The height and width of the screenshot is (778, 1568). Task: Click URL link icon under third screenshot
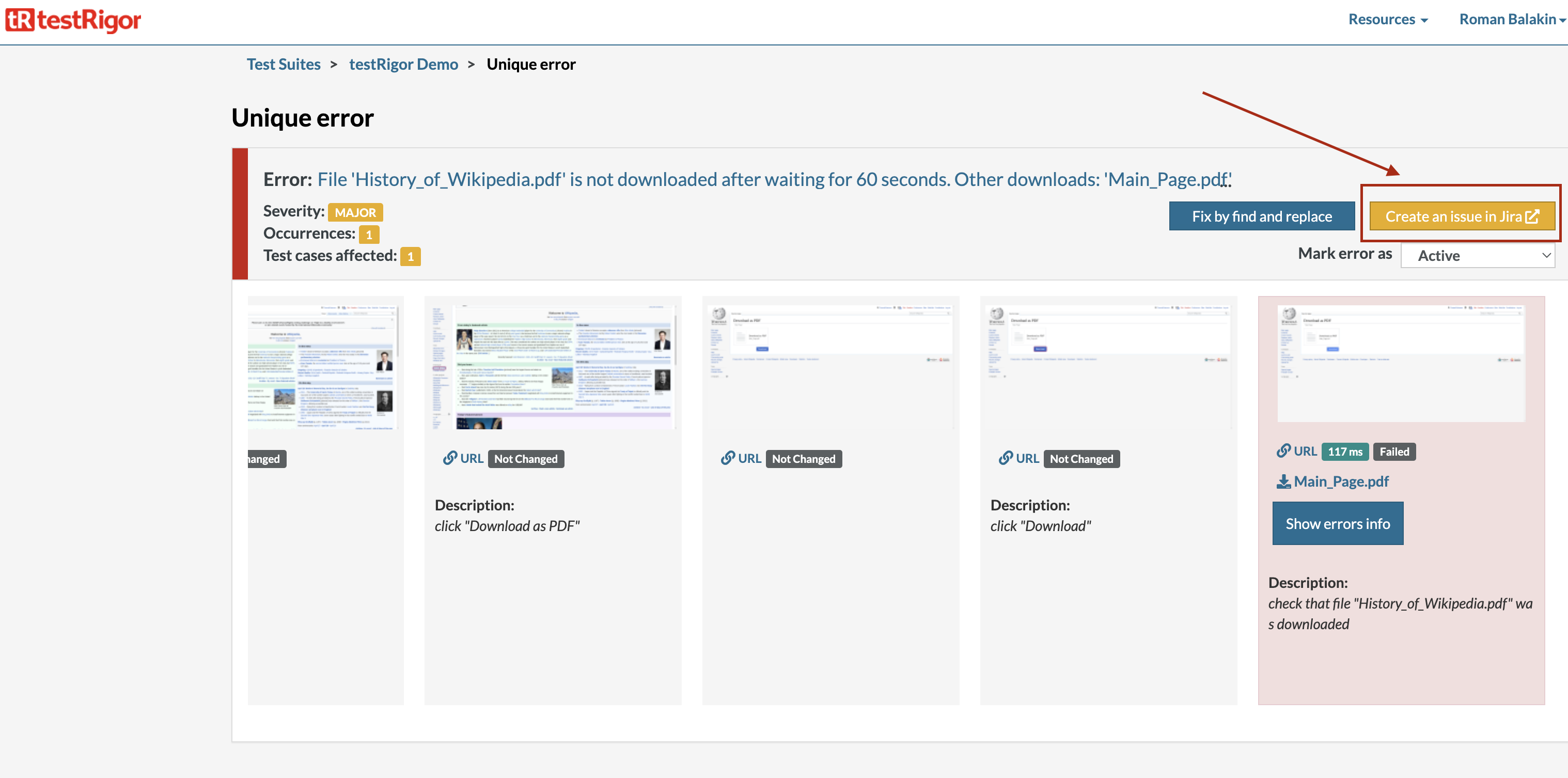[727, 458]
